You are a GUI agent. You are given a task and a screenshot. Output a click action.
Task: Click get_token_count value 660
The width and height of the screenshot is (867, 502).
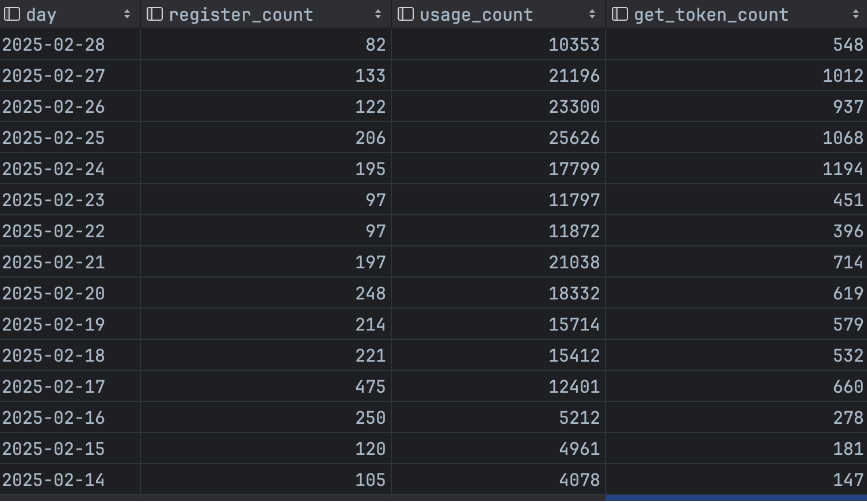pos(848,386)
